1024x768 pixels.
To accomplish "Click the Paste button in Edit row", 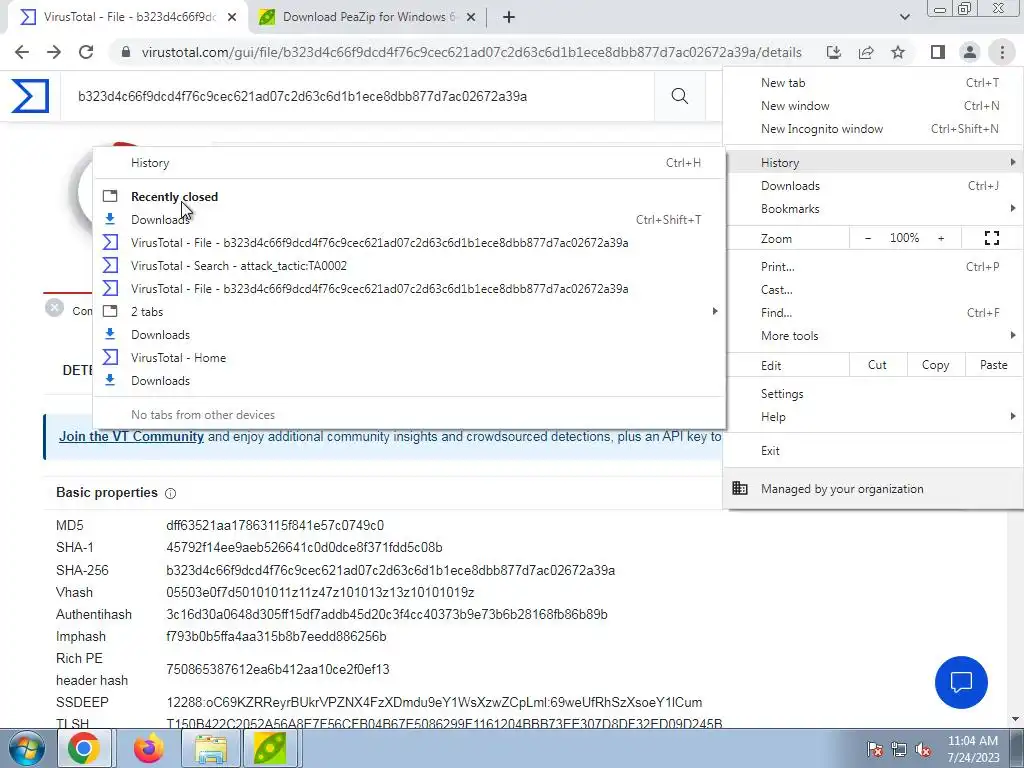I will 993,365.
